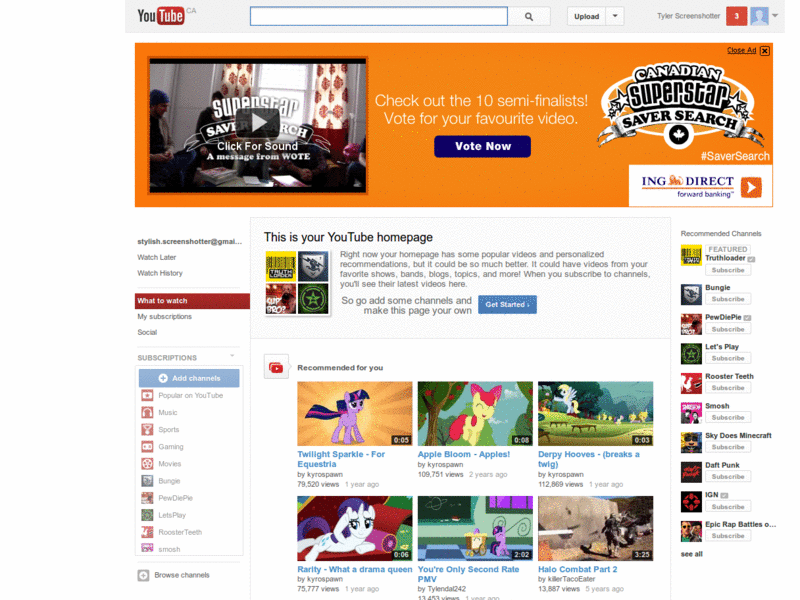This screenshot has height=600, width=800.
Task: Click the Popular on YouTube icon
Action: [x=147, y=395]
